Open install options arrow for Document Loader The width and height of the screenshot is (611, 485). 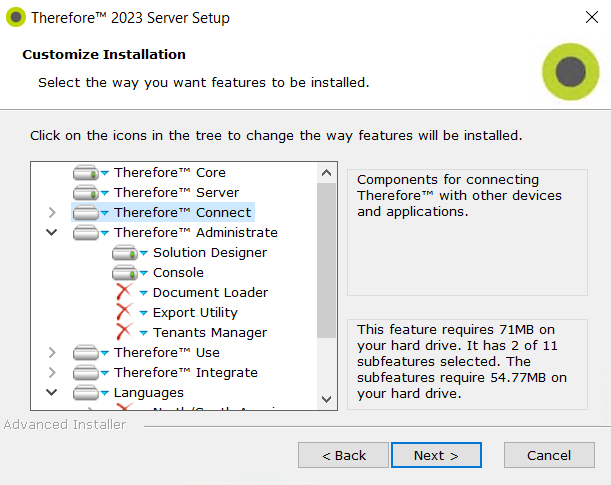point(143,293)
